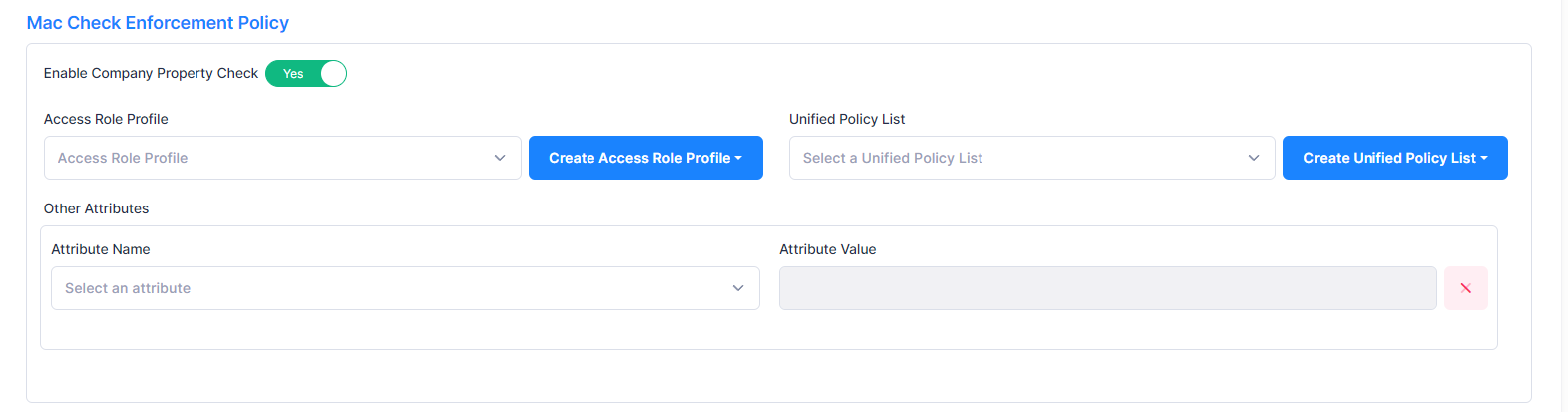Image resolution: width=1568 pixels, height=412 pixels.
Task: Click caret on Create Access Role Profile button
Action: point(738,158)
